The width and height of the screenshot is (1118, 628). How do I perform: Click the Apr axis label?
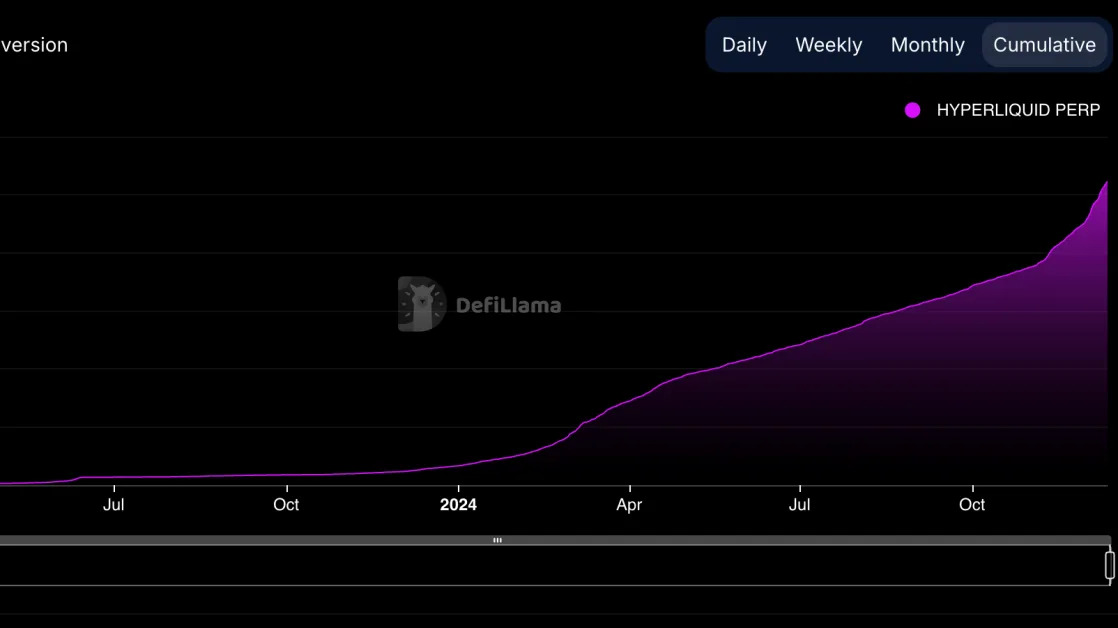629,505
